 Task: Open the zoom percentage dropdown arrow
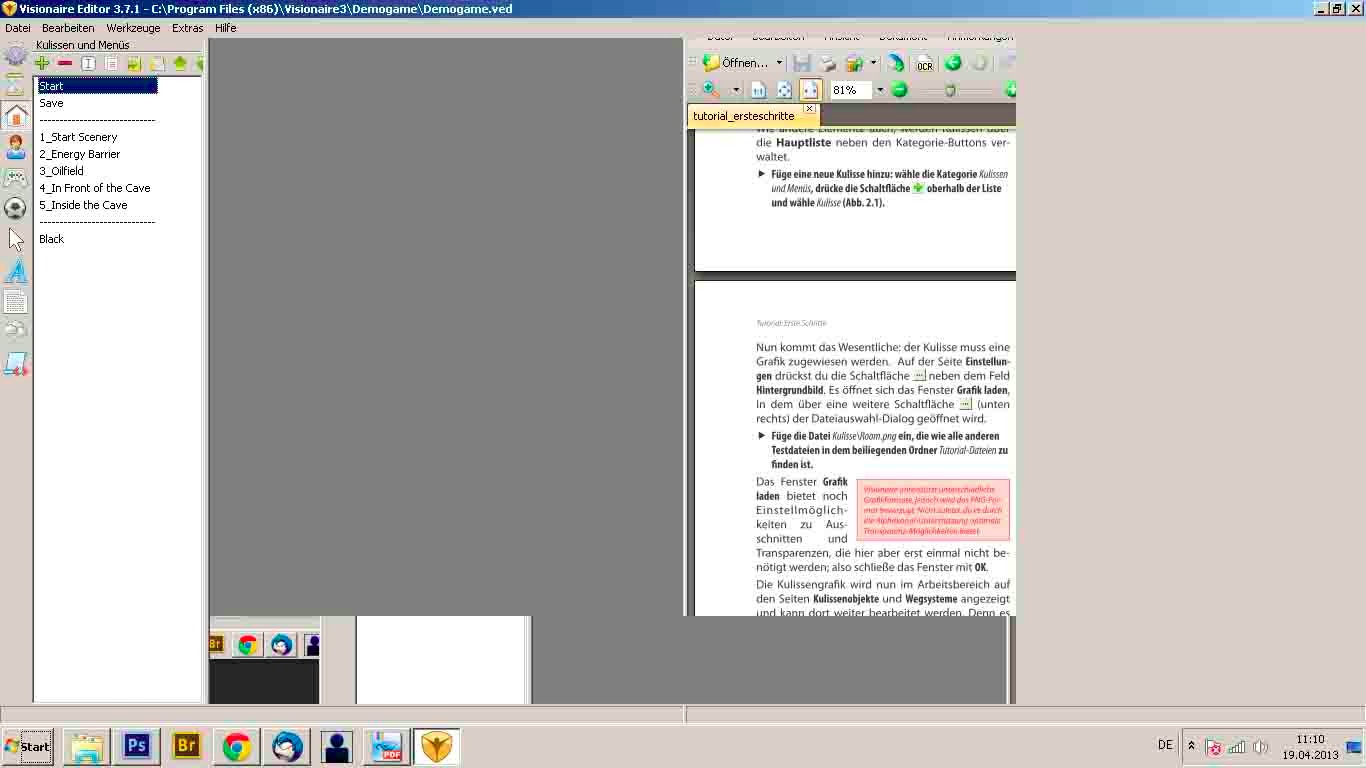(x=880, y=90)
